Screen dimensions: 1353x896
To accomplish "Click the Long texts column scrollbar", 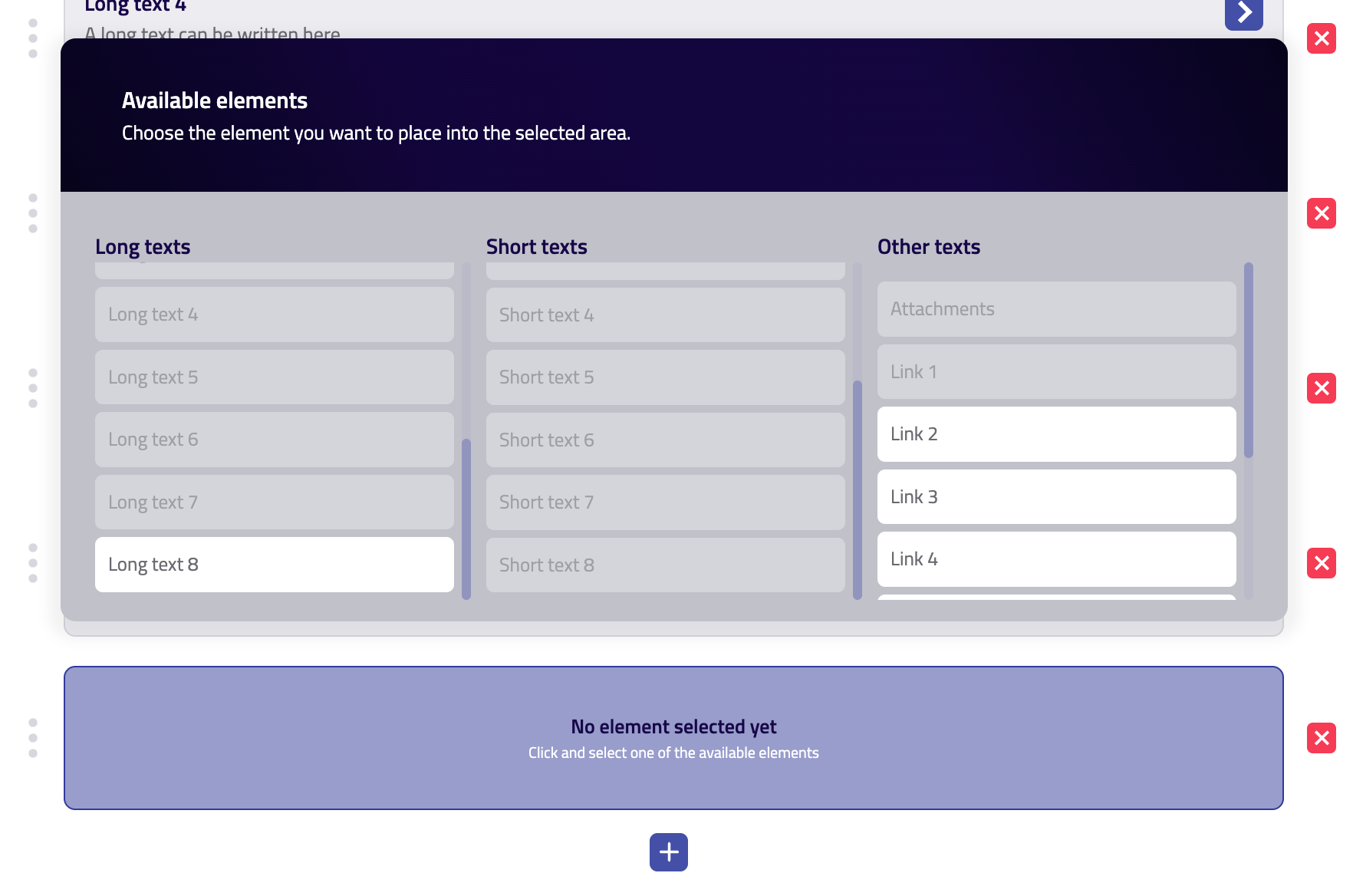I will [x=466, y=518].
